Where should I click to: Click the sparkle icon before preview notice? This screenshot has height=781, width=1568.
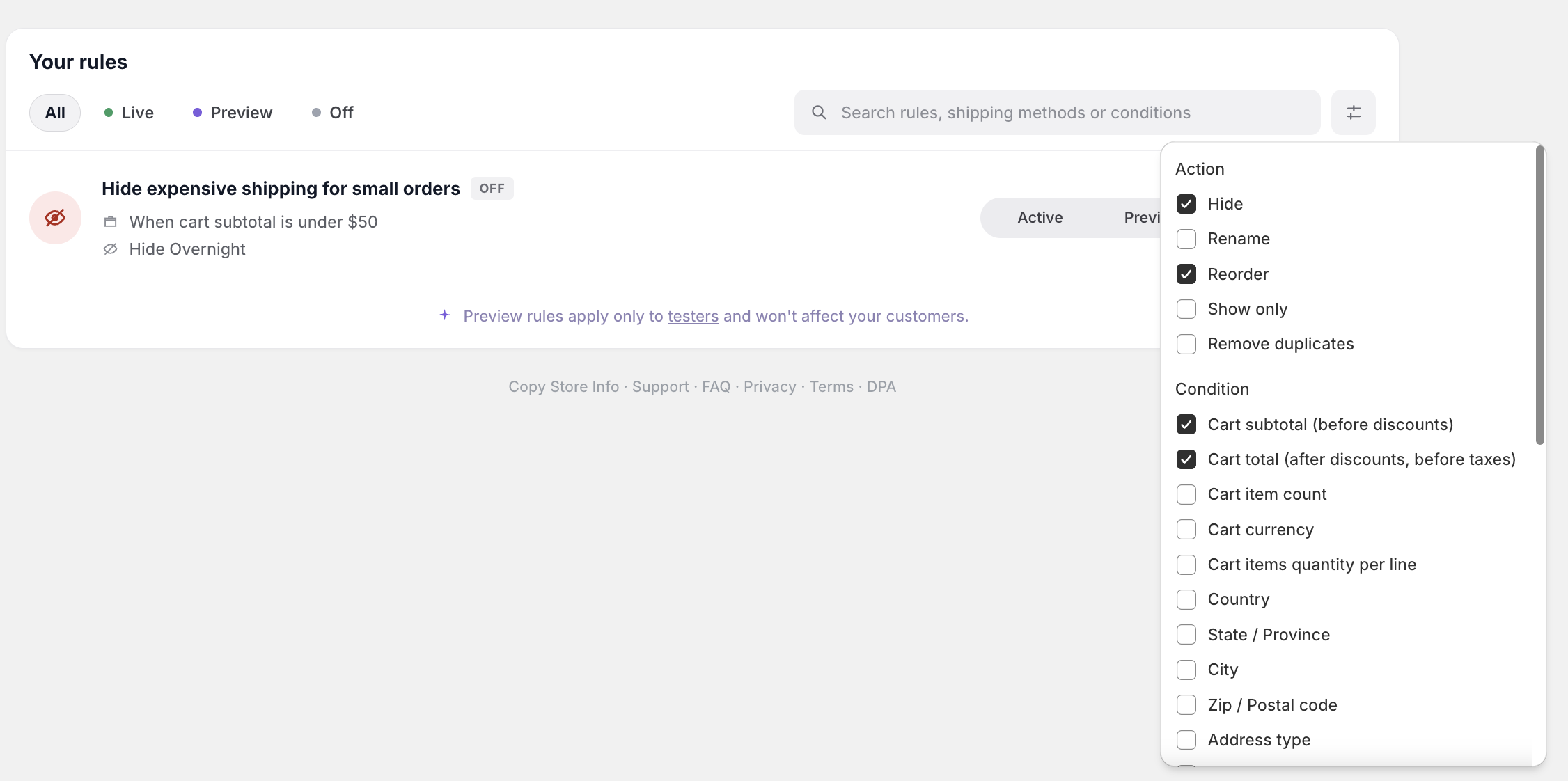pyautogui.click(x=444, y=315)
